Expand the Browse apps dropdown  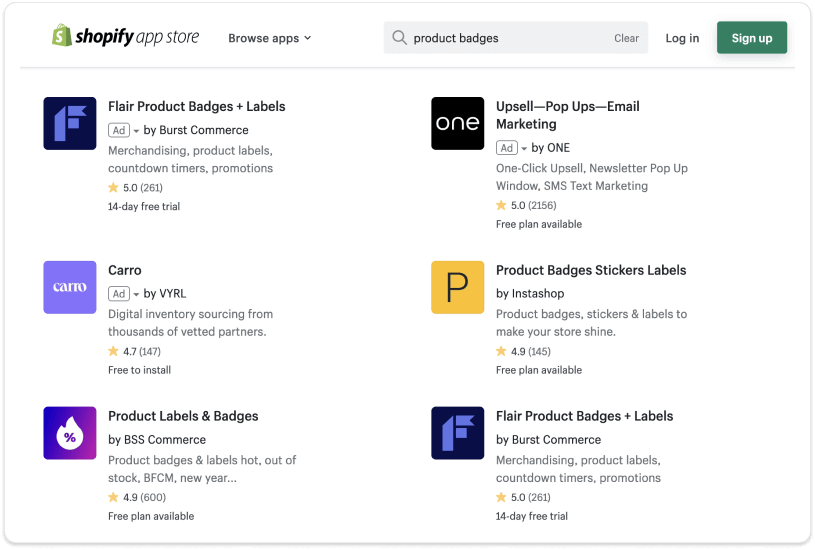pyautogui.click(x=270, y=38)
